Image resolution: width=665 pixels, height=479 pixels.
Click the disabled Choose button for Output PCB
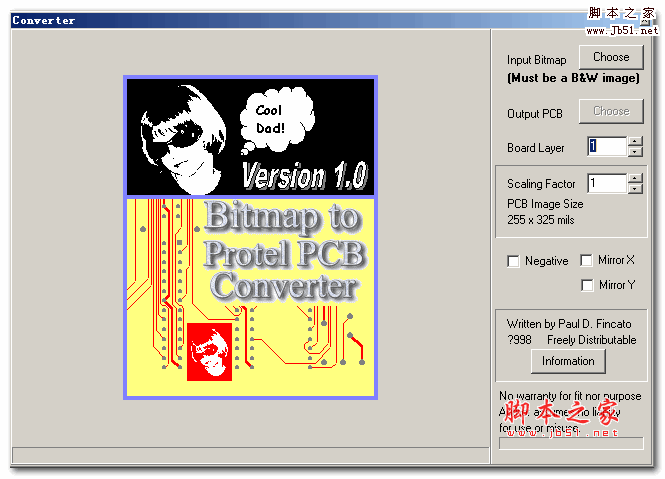click(611, 112)
